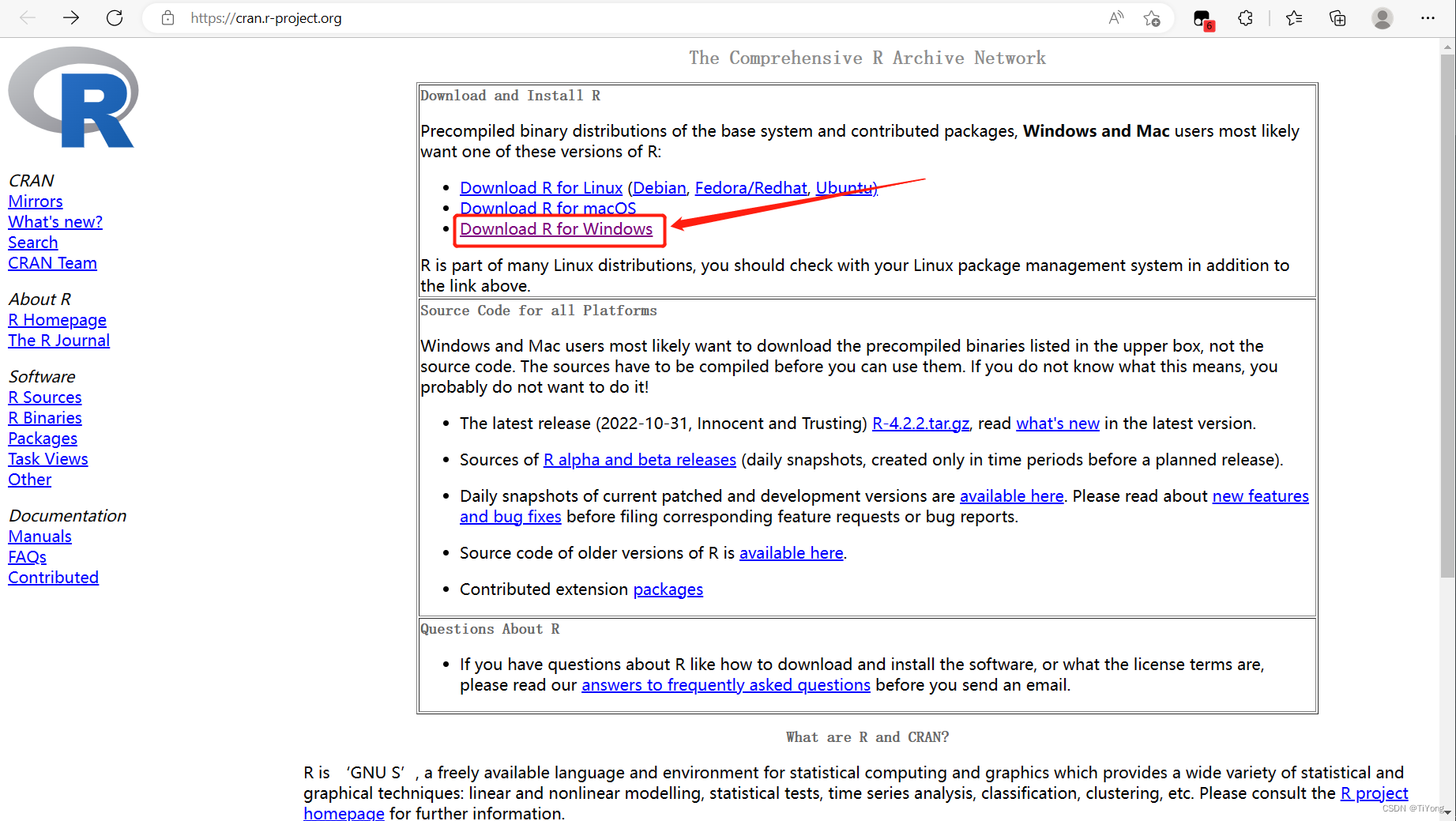
Task: Open the Packages sidebar link
Action: pyautogui.click(x=43, y=439)
